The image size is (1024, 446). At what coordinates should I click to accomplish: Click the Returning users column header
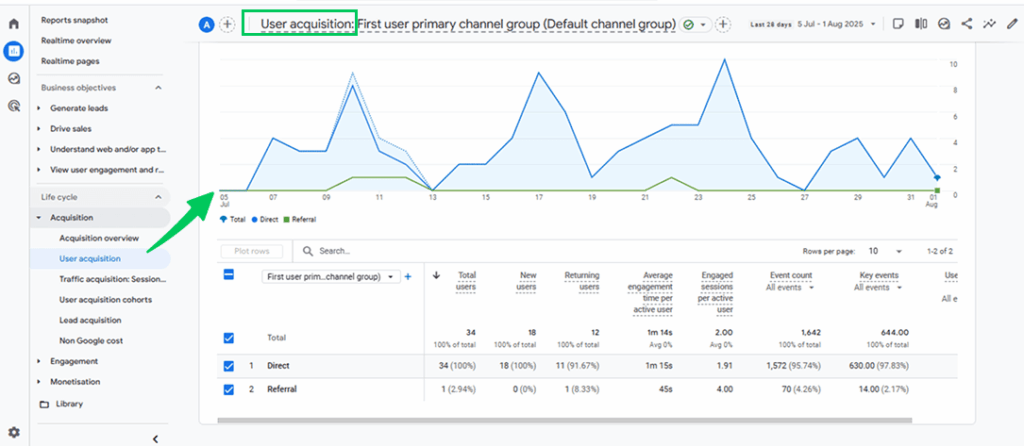(581, 281)
